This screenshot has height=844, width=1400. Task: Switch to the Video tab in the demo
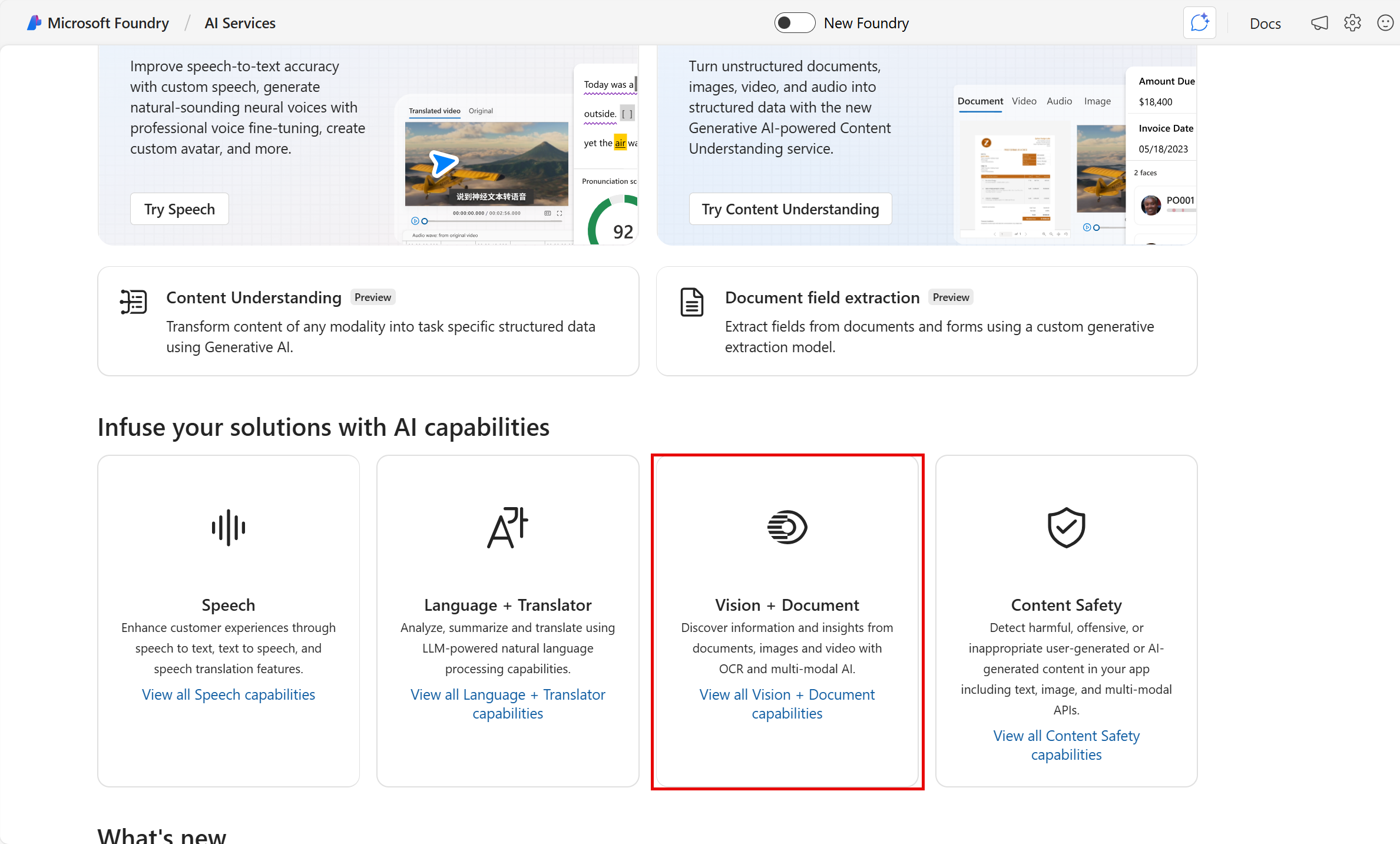click(1024, 101)
